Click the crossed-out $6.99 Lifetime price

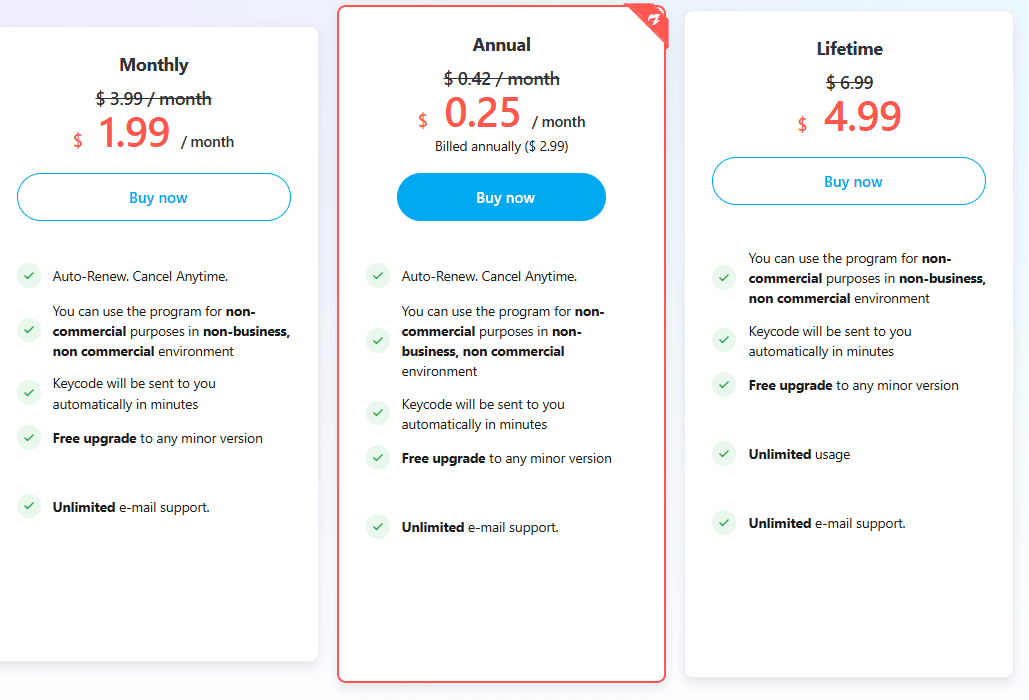(849, 82)
